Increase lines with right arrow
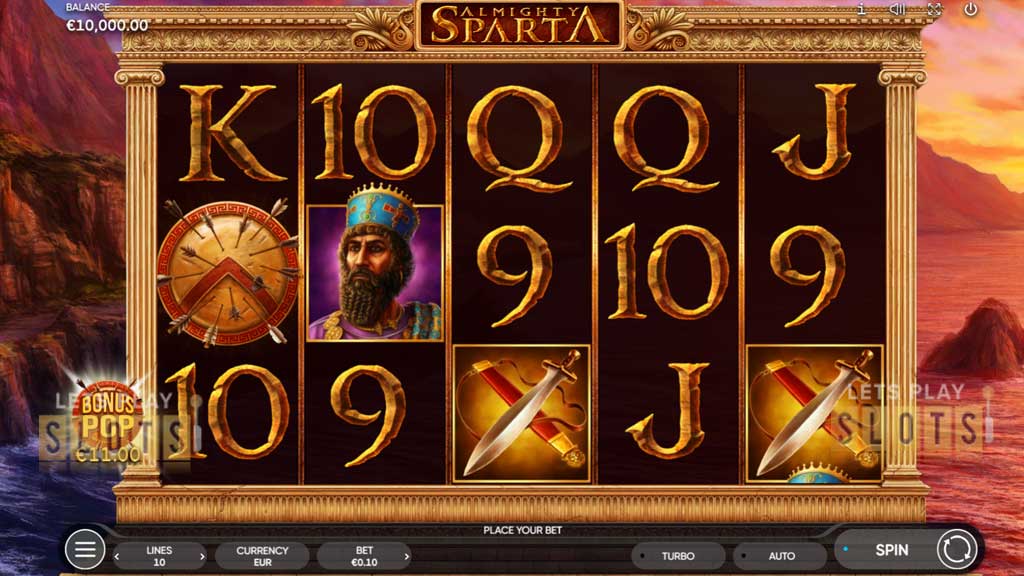Image resolution: width=1024 pixels, height=576 pixels. pyautogui.click(x=202, y=556)
